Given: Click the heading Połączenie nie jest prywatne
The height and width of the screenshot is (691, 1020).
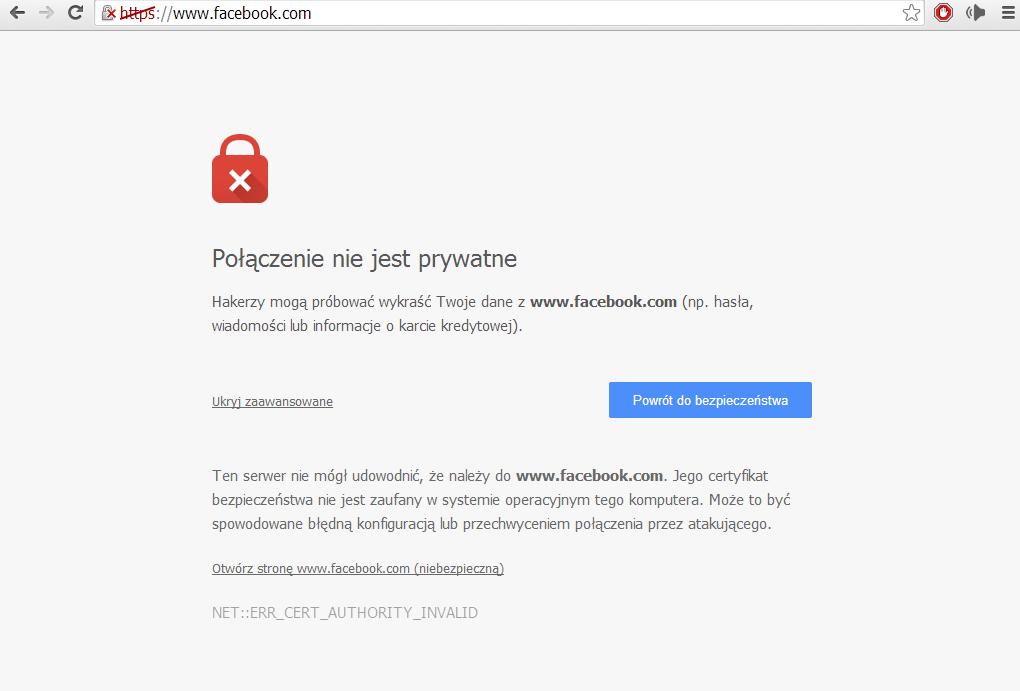Looking at the screenshot, I should click(364, 259).
